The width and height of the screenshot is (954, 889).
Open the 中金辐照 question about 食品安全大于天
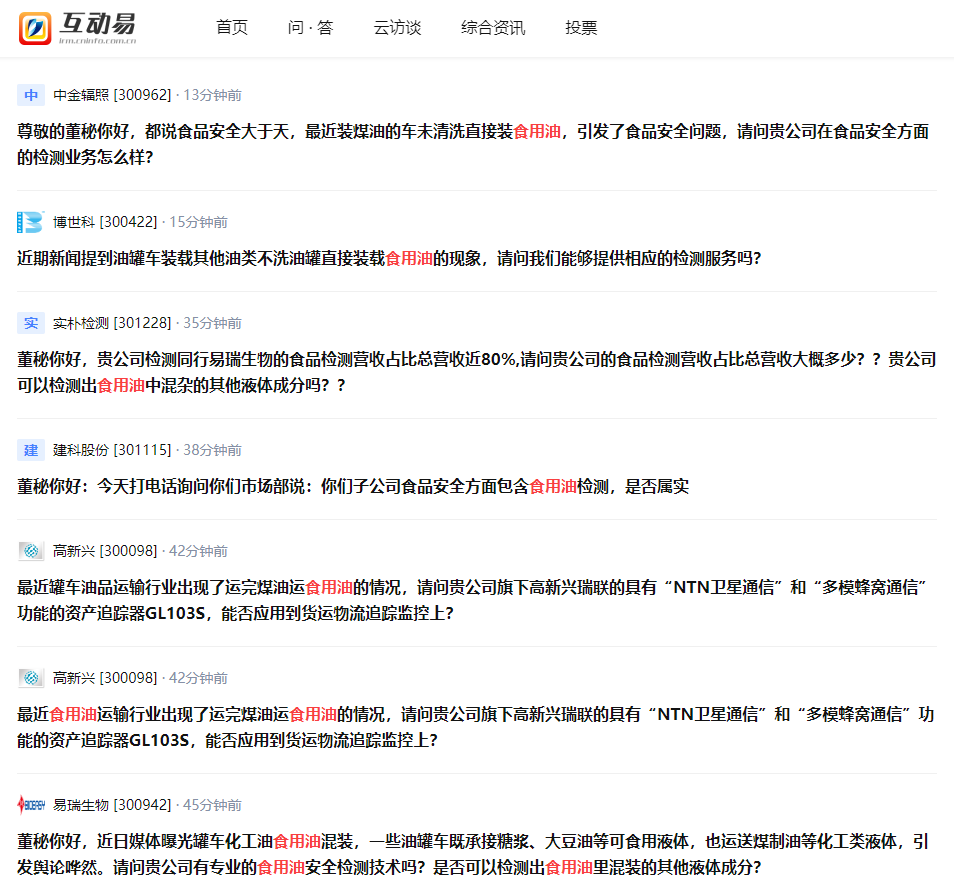tap(473, 144)
